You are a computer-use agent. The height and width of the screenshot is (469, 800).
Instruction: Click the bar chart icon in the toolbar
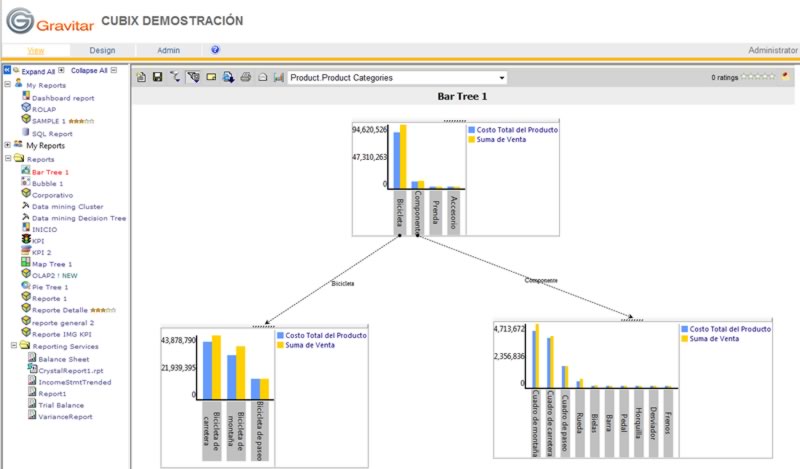click(x=279, y=77)
